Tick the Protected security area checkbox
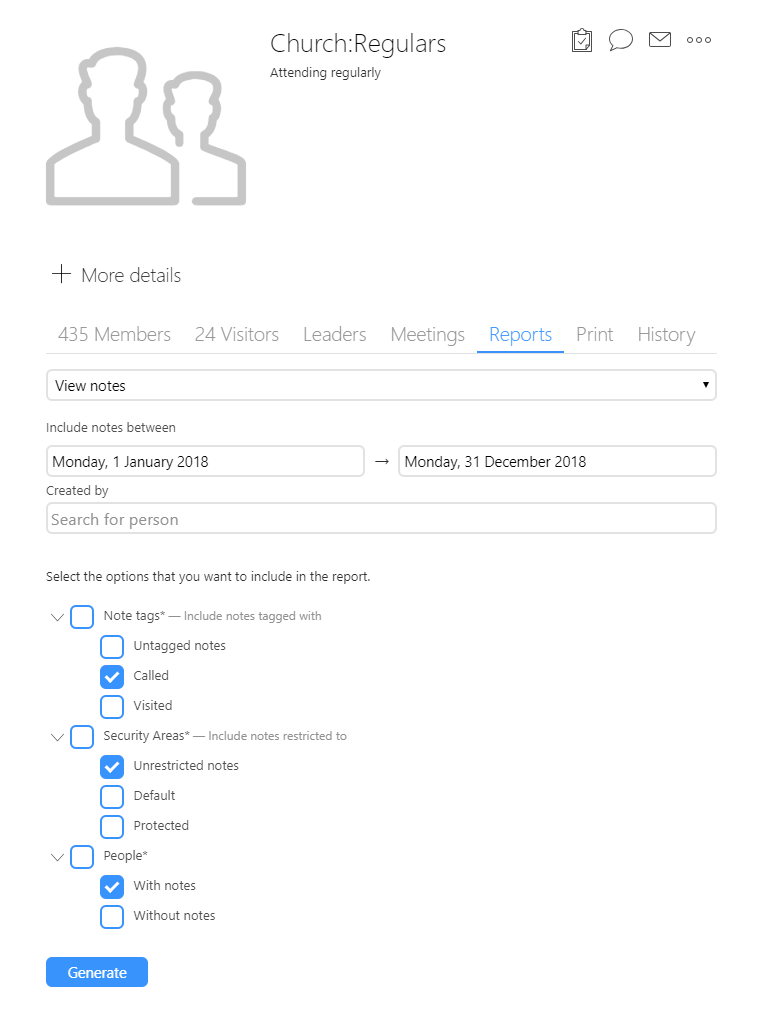The height and width of the screenshot is (1019, 763). (112, 826)
